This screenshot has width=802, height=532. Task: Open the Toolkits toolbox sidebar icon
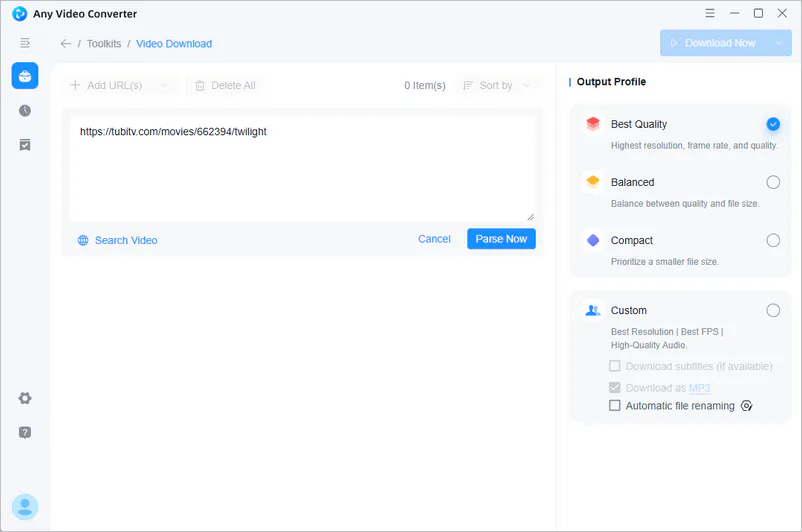coord(25,76)
